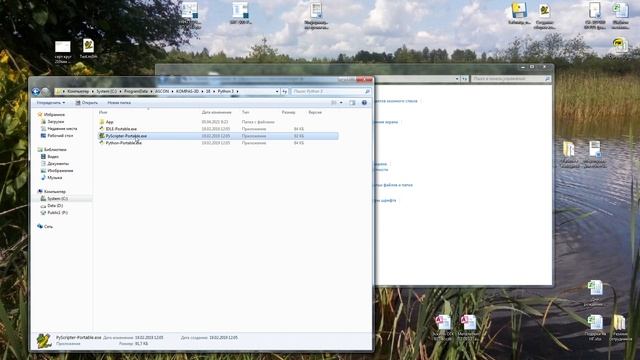Select Public1 (P:) network drive
The image size is (640, 360).
click(x=58, y=213)
